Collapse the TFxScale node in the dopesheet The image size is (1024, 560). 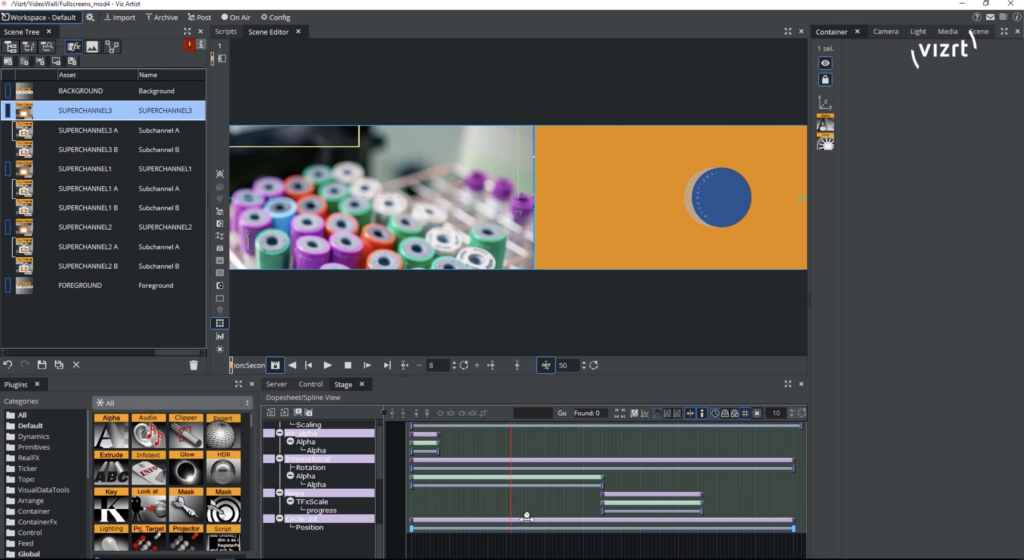290,501
